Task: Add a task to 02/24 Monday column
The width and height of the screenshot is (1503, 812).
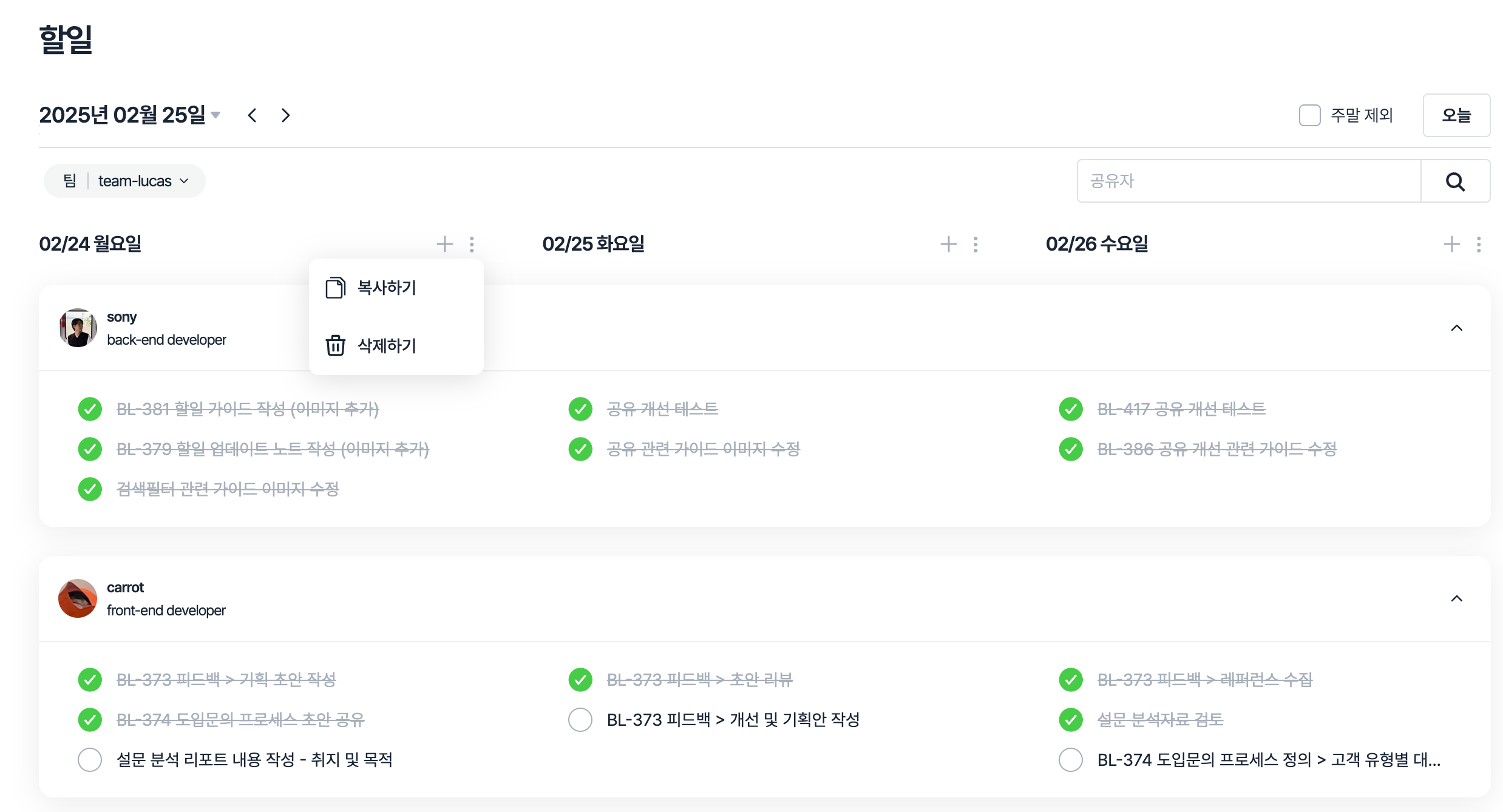Action: click(445, 244)
